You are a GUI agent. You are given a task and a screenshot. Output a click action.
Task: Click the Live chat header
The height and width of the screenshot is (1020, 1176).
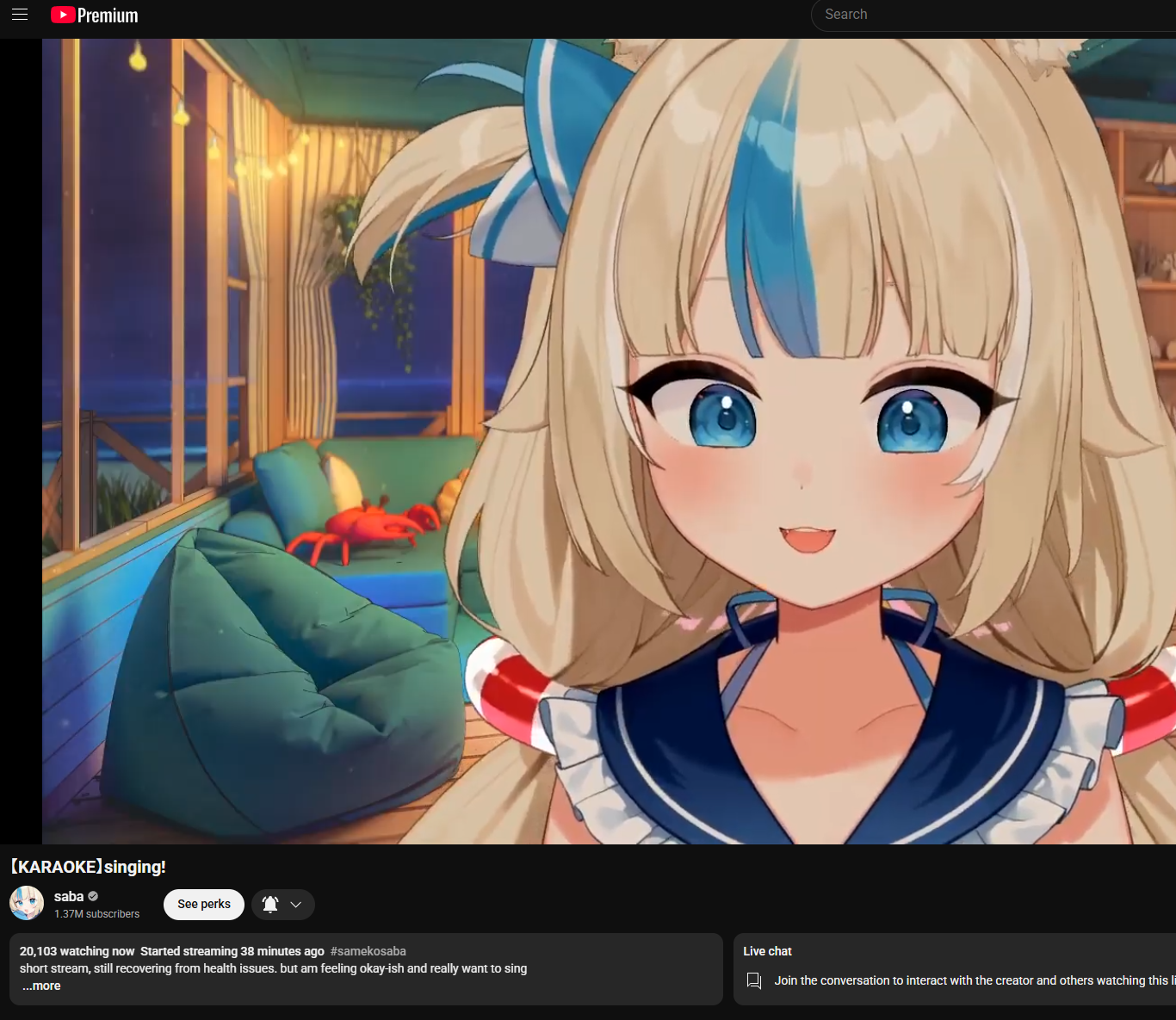(767, 951)
